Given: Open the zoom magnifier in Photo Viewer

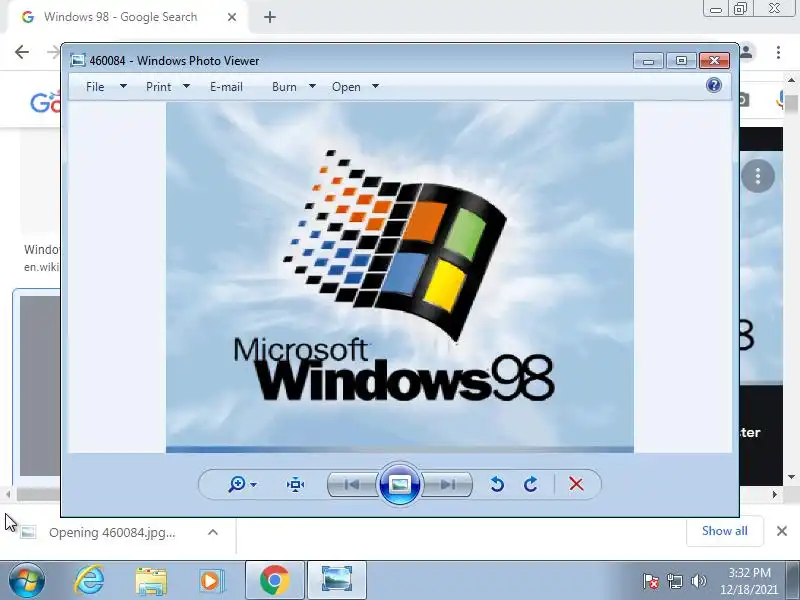Looking at the screenshot, I should pos(237,484).
